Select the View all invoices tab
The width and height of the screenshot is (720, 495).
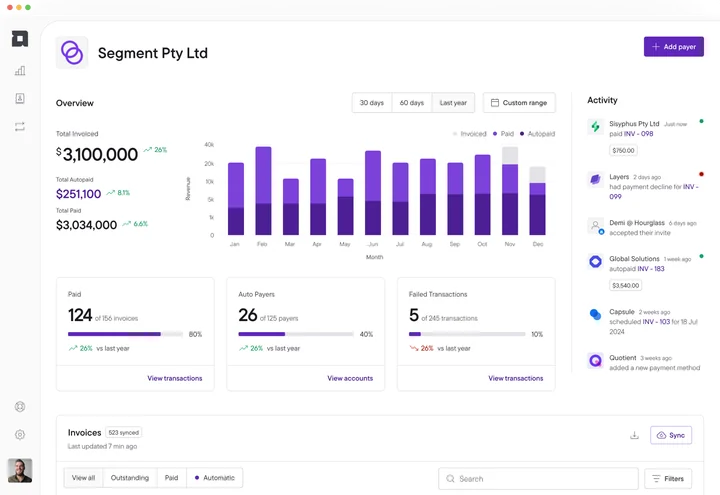[84, 478]
